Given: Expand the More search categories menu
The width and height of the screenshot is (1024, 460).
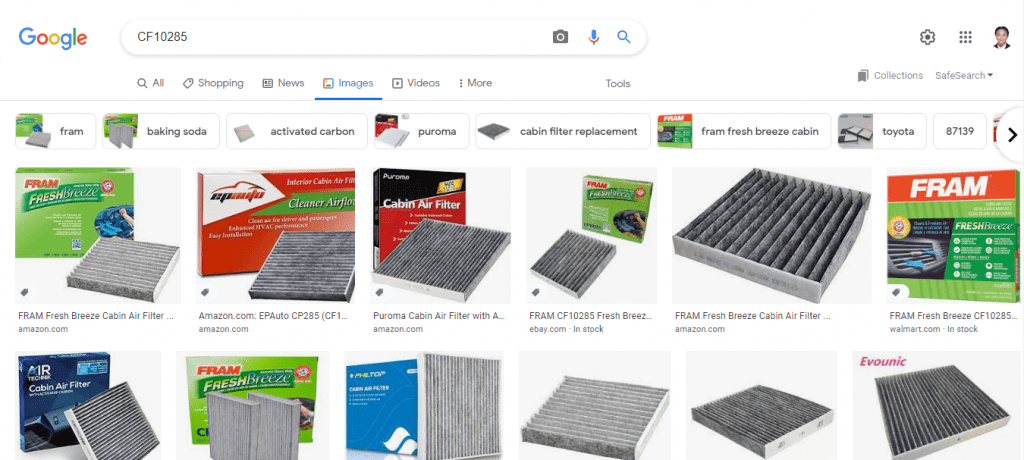Looking at the screenshot, I should [x=475, y=83].
